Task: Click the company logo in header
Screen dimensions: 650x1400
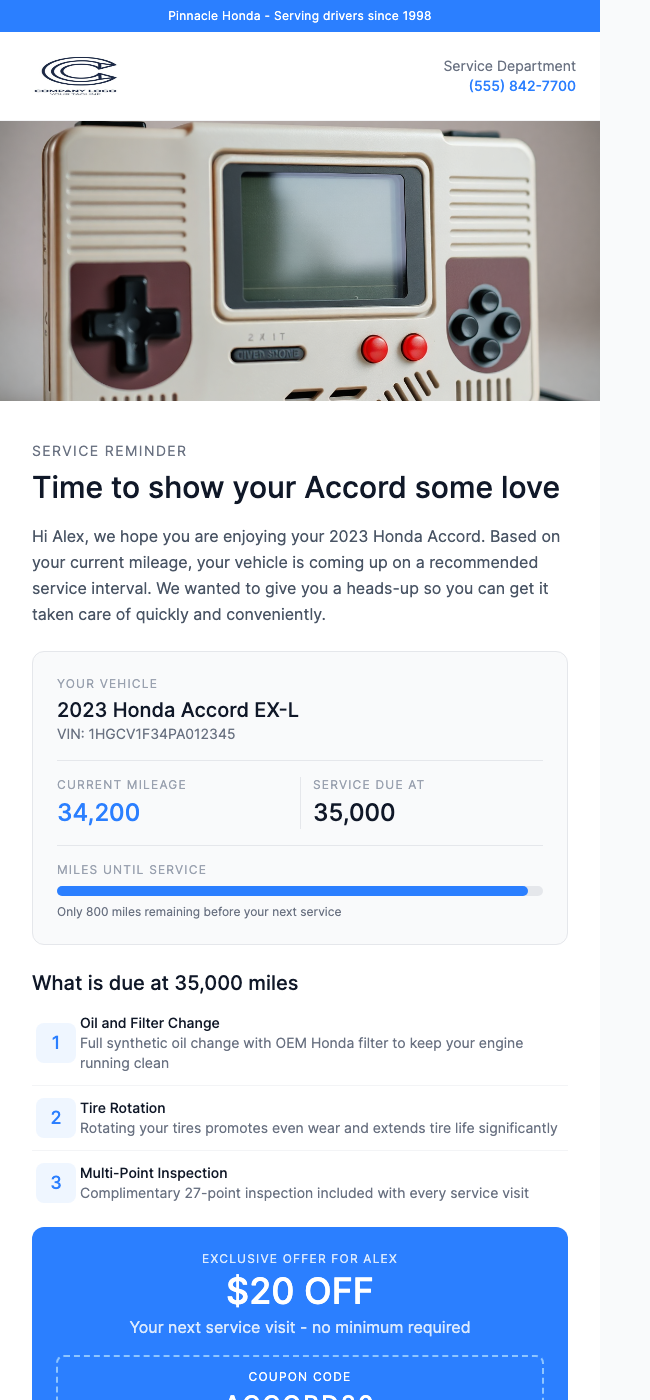Action: pos(79,76)
